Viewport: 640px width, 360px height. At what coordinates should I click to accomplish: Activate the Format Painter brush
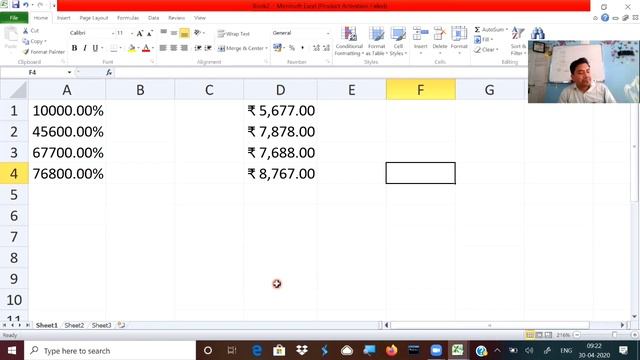(44, 52)
